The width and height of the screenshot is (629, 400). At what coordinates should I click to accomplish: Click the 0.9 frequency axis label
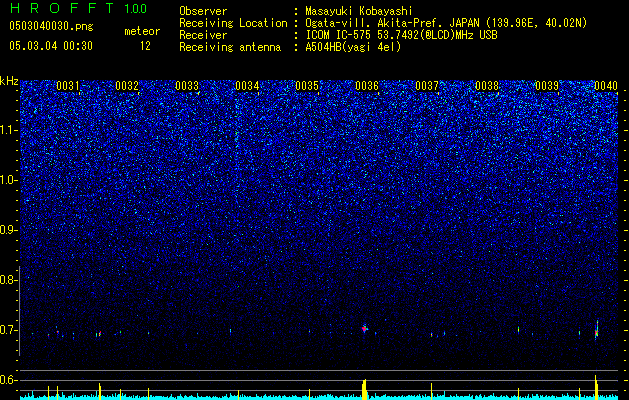(9, 230)
